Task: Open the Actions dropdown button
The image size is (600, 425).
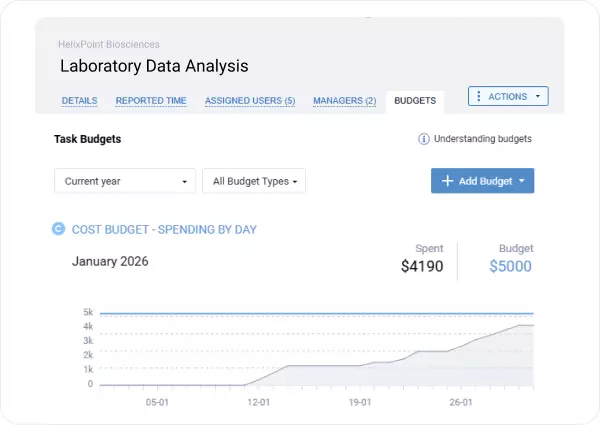Action: point(508,96)
